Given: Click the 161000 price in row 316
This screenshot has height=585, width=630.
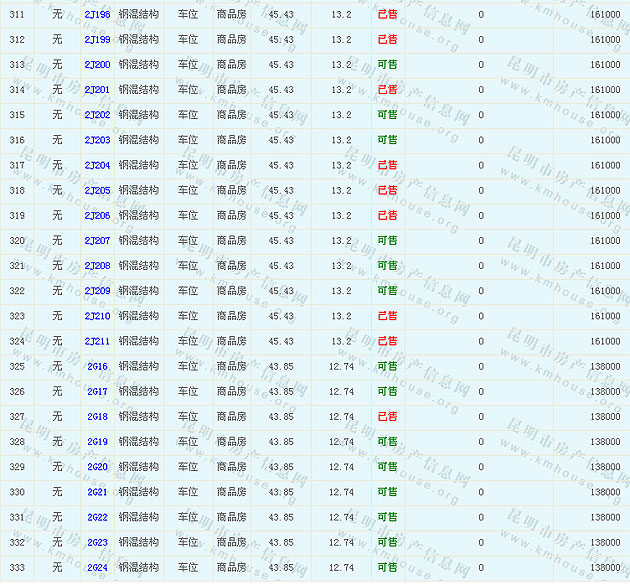Looking at the screenshot, I should pos(604,140).
